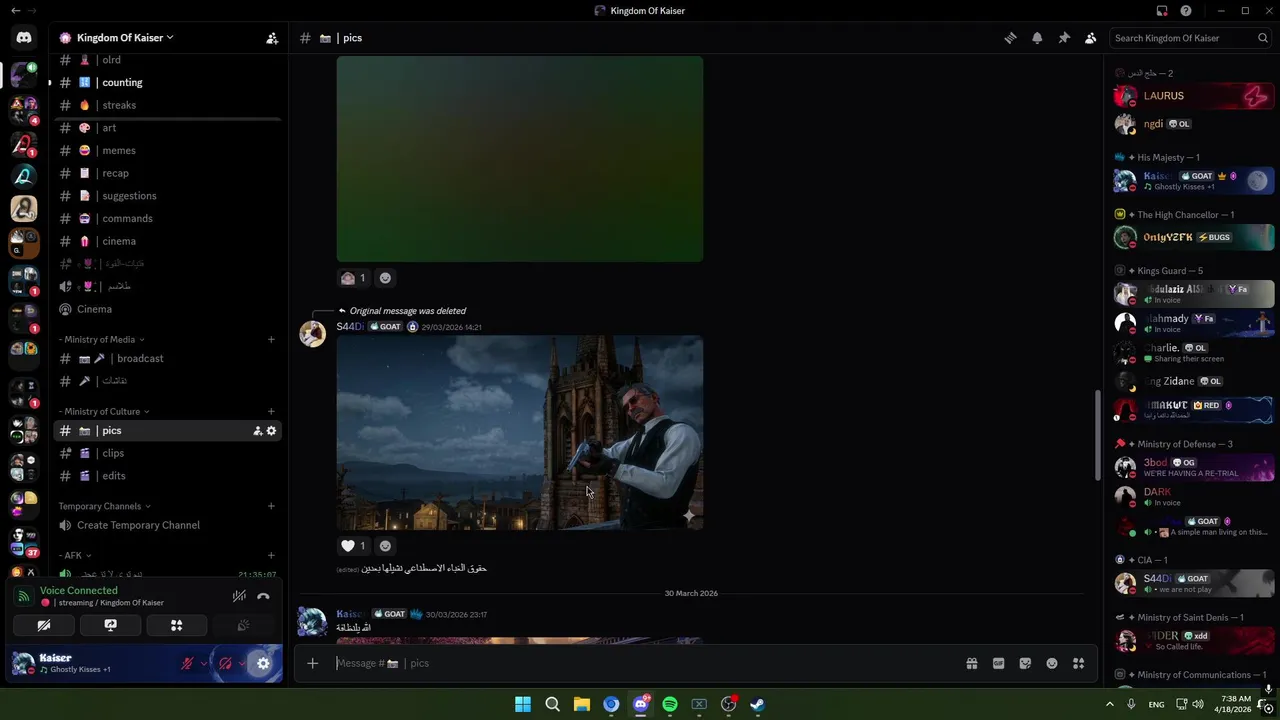
Task: Toggle noise suppression icon in voice panel
Action: point(239,596)
